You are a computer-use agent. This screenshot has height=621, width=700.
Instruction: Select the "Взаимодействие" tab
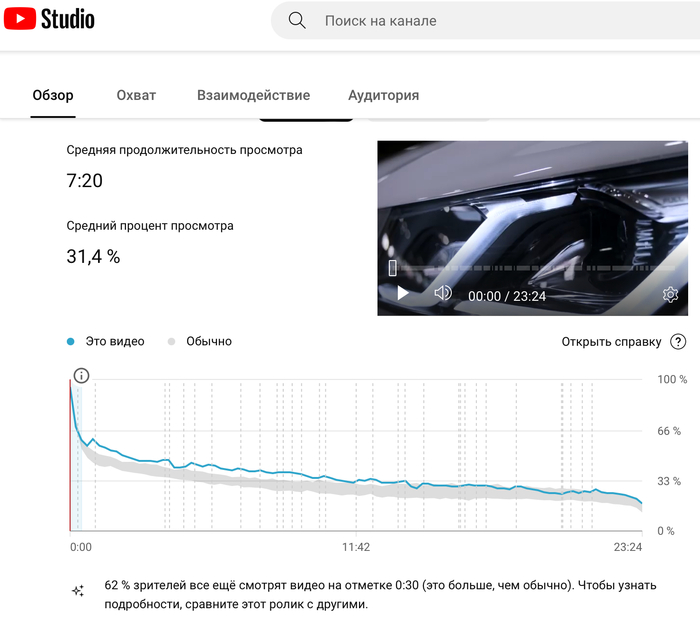tap(253, 96)
